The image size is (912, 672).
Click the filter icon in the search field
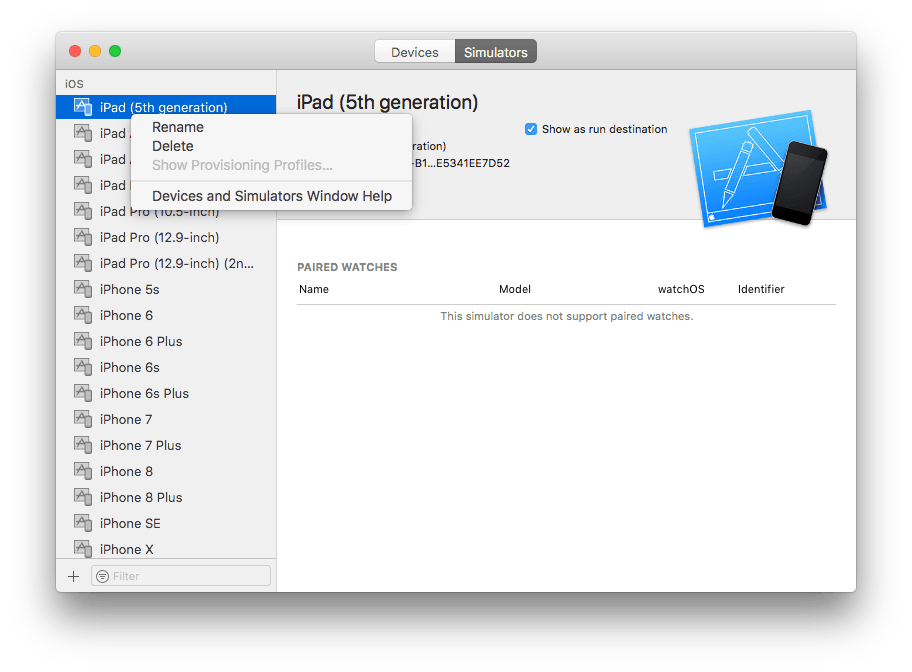point(102,576)
